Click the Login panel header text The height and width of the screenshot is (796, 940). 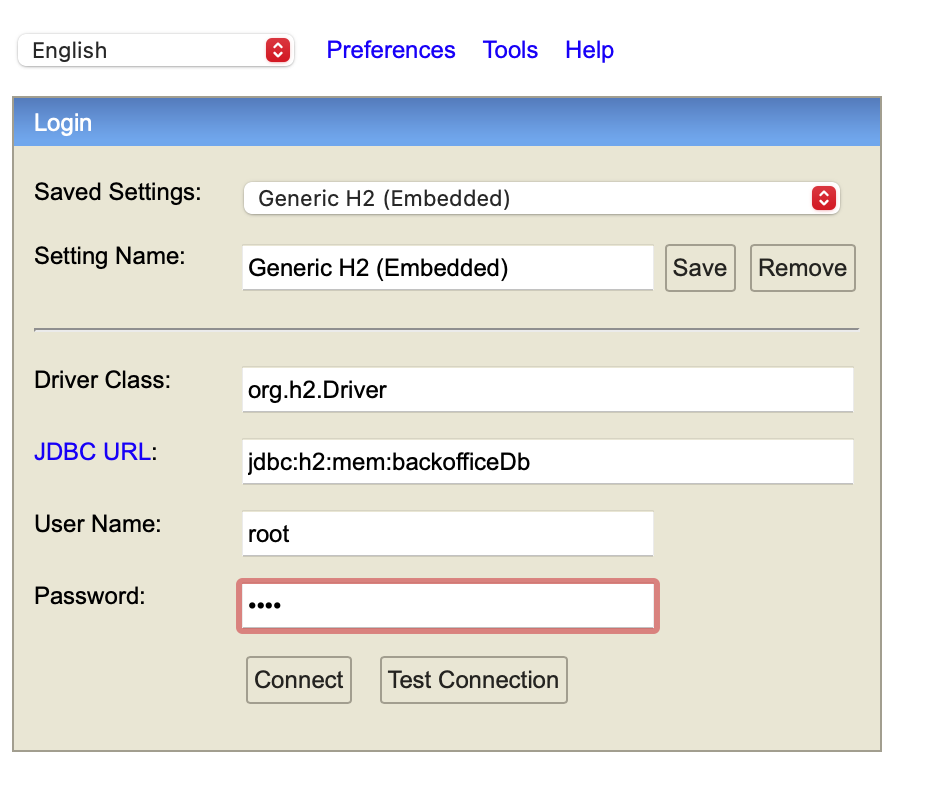[x=63, y=123]
